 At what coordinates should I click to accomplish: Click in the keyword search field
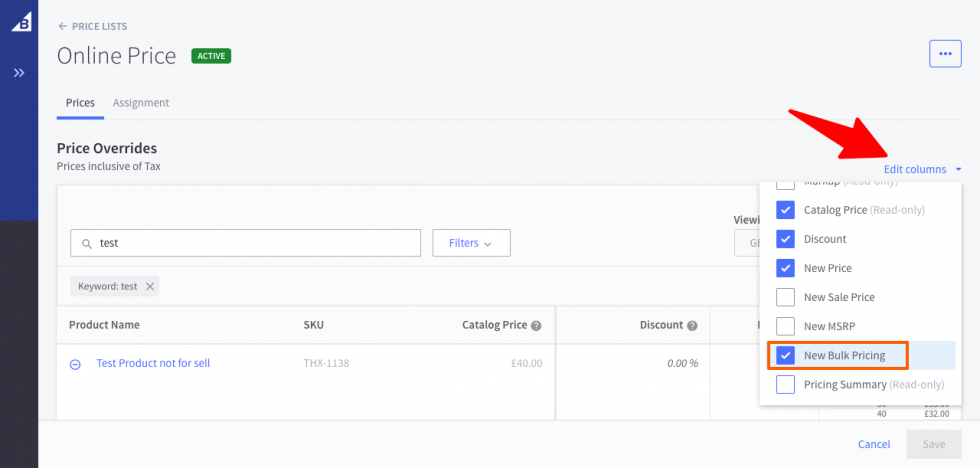click(x=255, y=243)
